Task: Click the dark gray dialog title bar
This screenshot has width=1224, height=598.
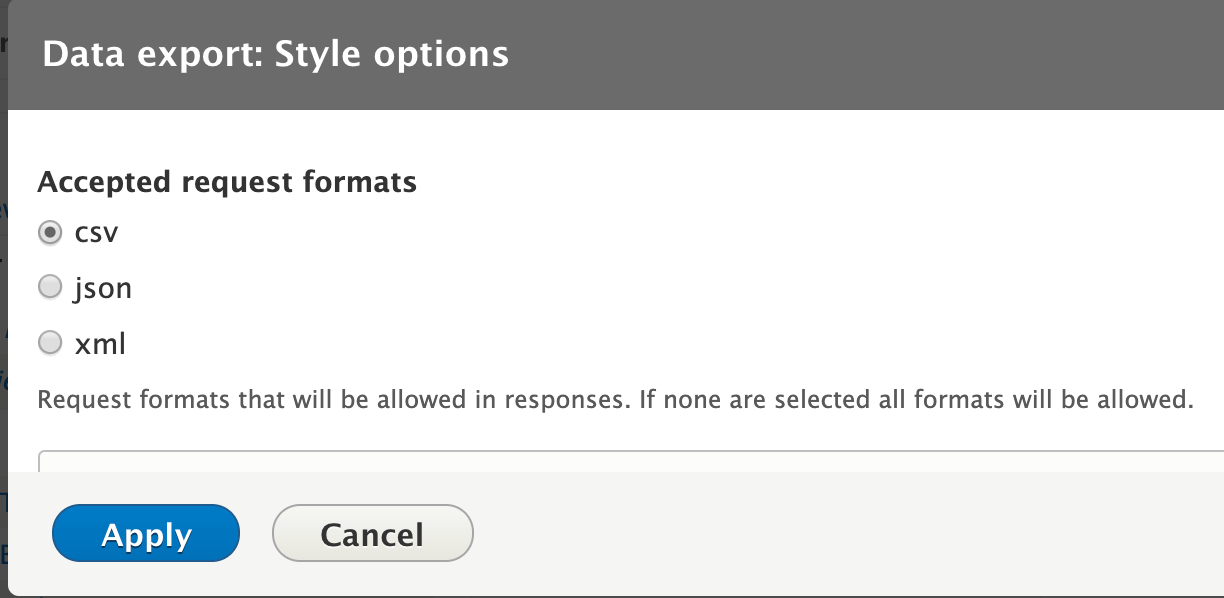Action: (x=850, y=54)
